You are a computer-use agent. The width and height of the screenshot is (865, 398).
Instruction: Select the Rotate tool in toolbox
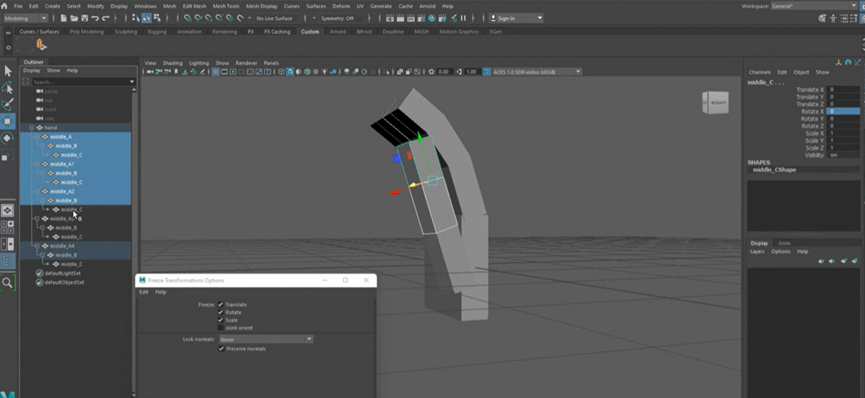8,138
